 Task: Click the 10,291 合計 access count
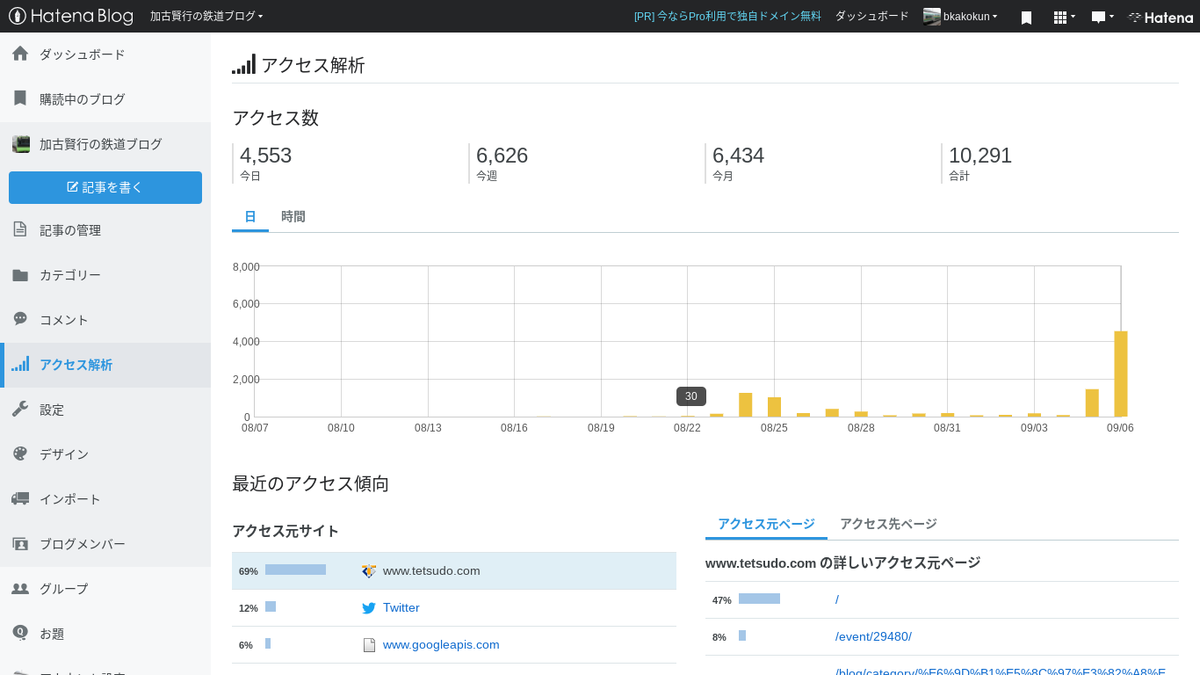980,156
